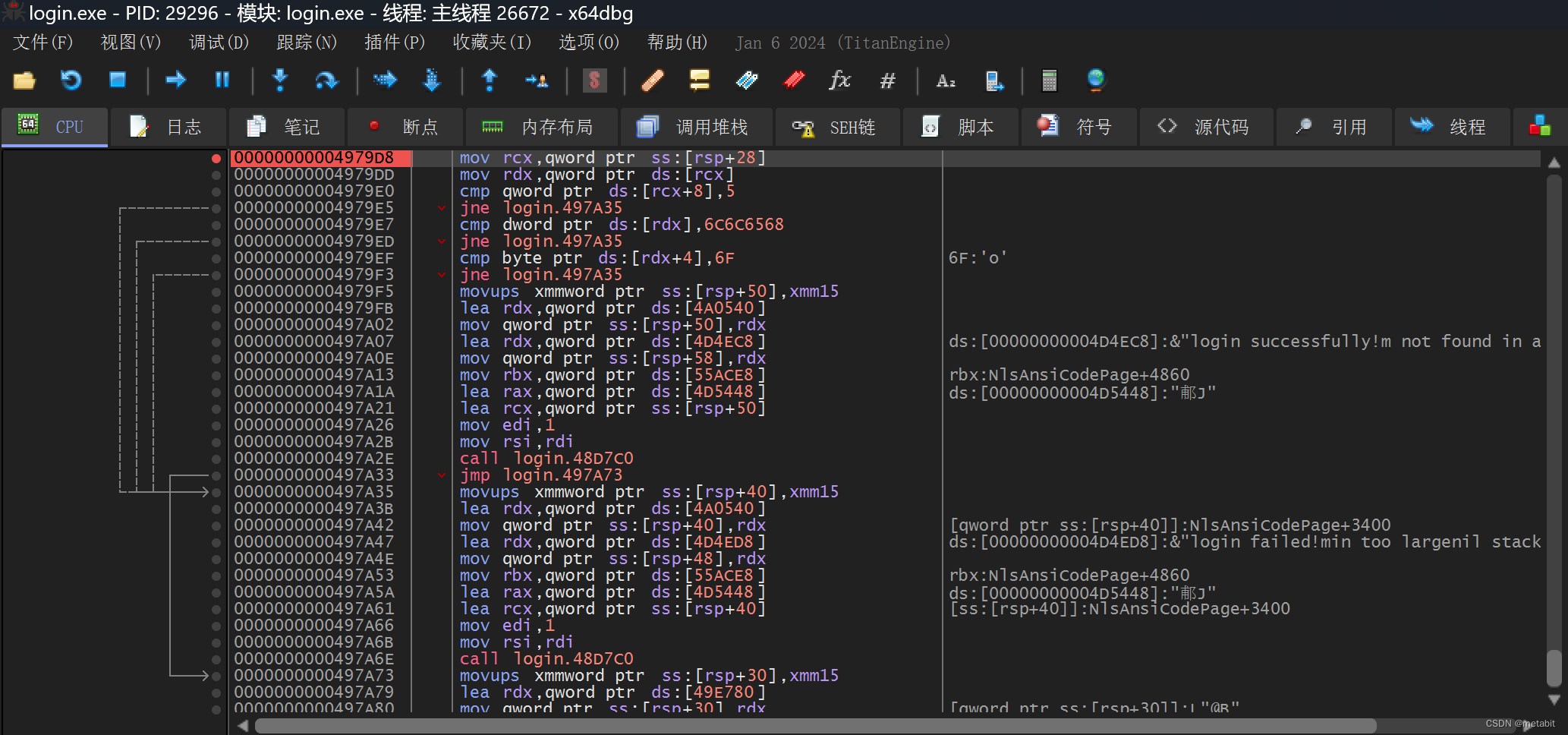Open labels with the blue tag icon
The width and height of the screenshot is (1568, 735).
tap(747, 80)
